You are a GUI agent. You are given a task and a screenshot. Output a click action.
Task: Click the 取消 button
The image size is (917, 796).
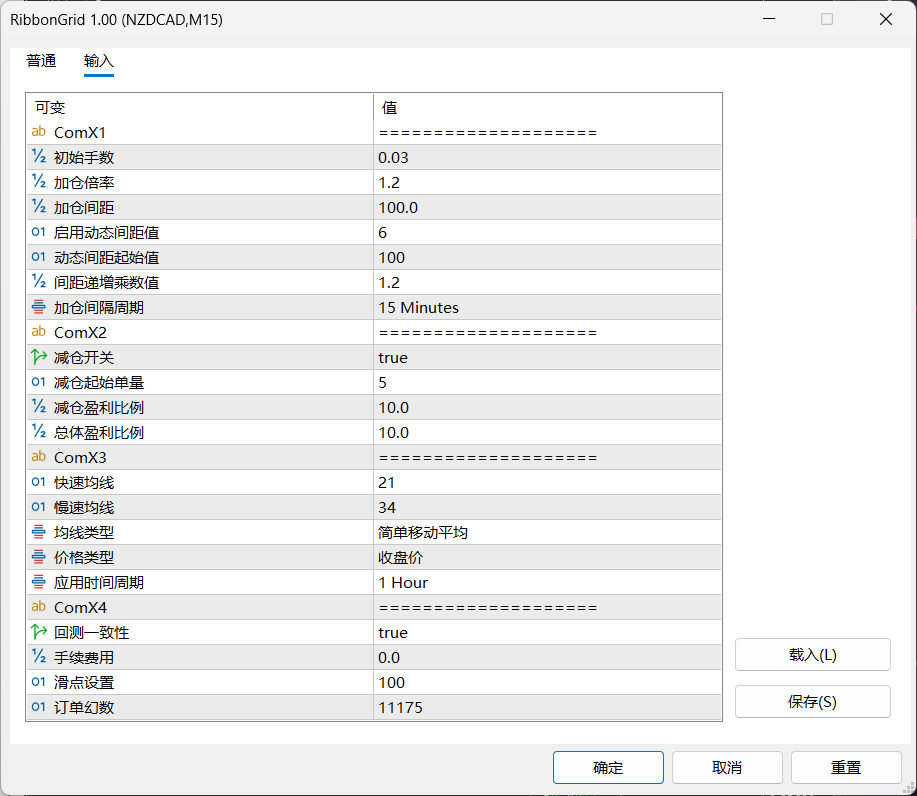[727, 767]
